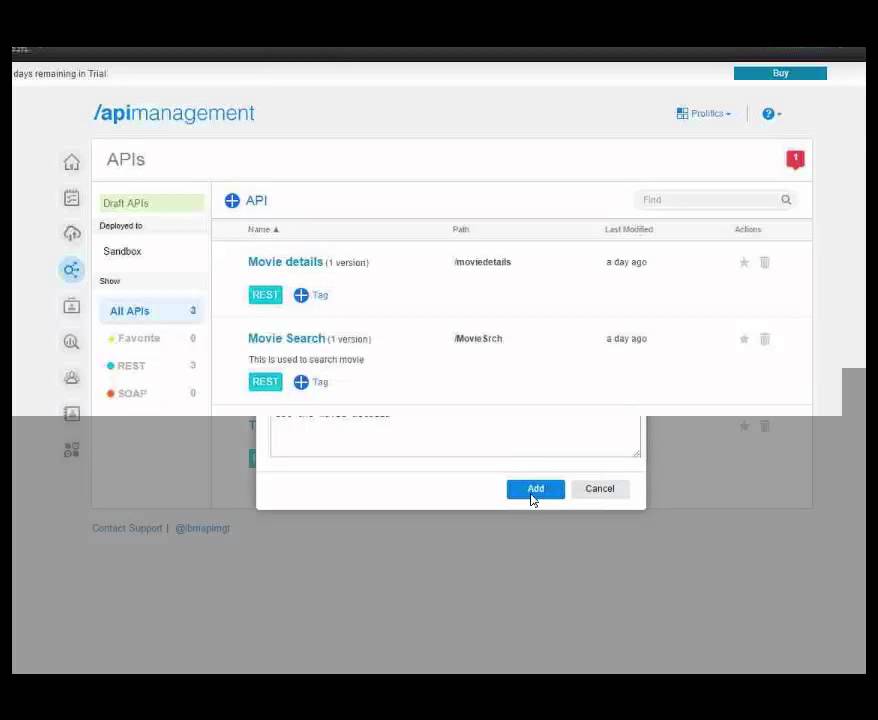The image size is (878, 720).
Task: Open the cloud upload icon in sidebar
Action: pos(72,233)
